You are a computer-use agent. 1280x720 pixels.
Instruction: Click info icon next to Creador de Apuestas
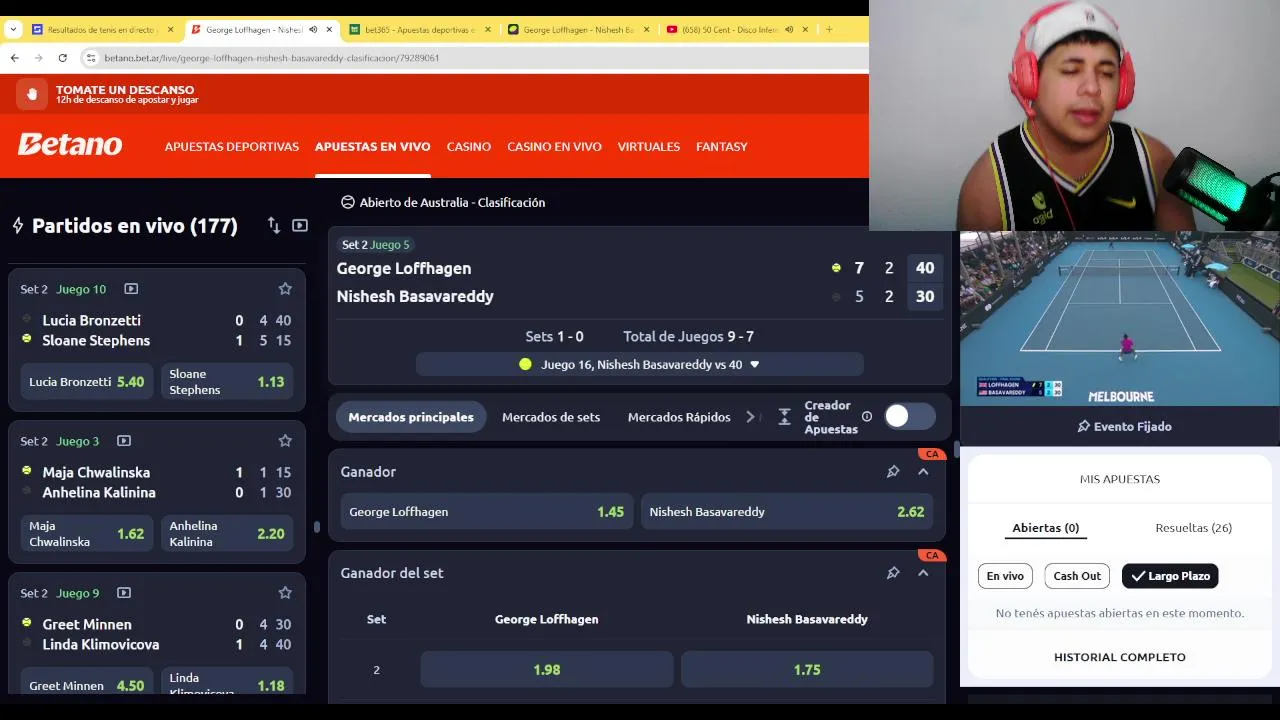coord(867,417)
